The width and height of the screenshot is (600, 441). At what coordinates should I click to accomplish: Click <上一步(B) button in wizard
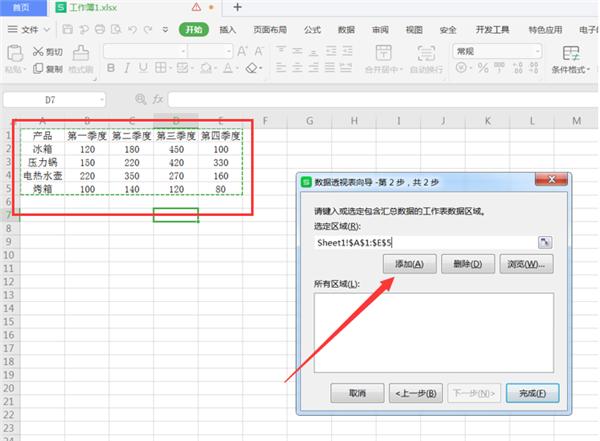click(416, 393)
